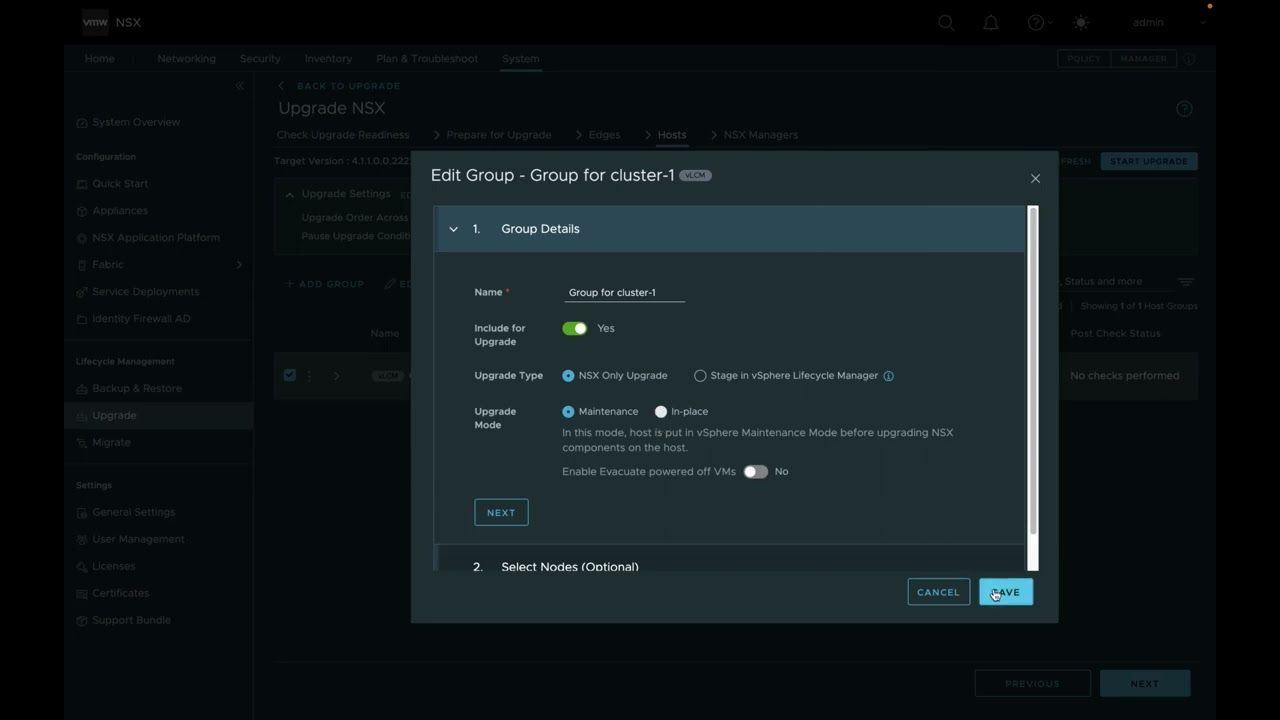Select the Migrate sidebar item
1280x720 pixels.
(113, 442)
